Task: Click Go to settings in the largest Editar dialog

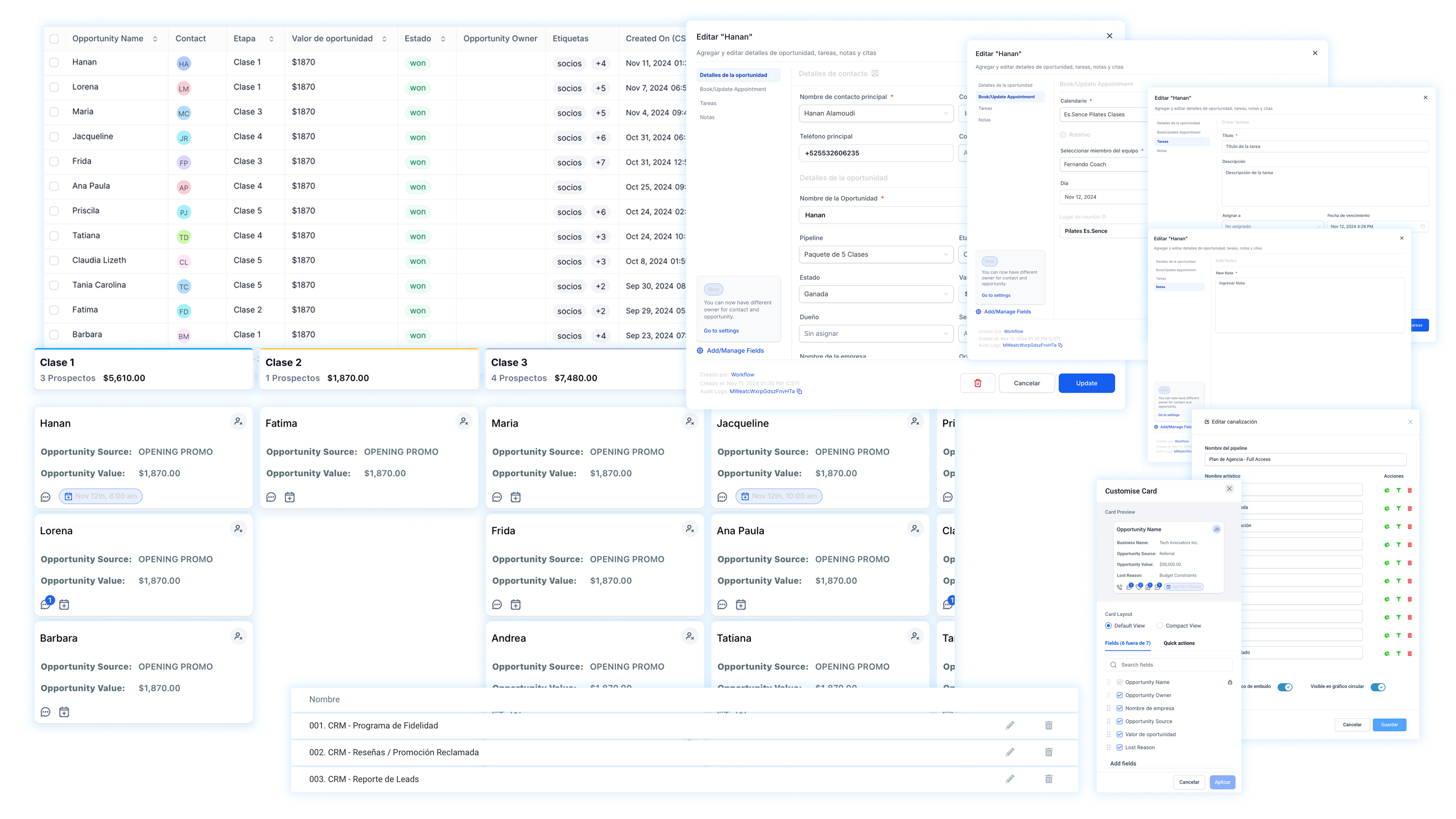Action: coord(721,331)
